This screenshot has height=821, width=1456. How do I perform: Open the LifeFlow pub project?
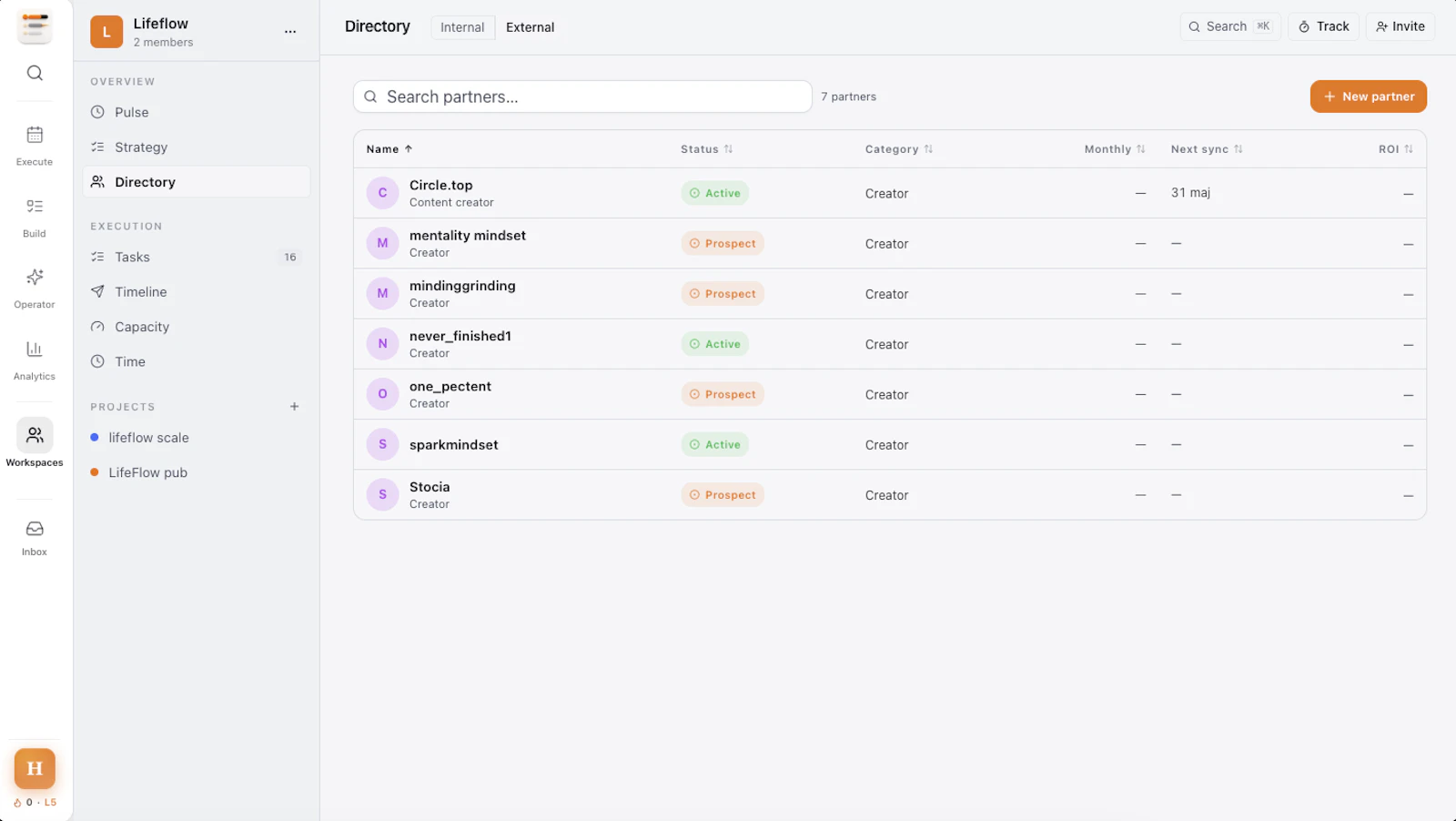coord(197,472)
